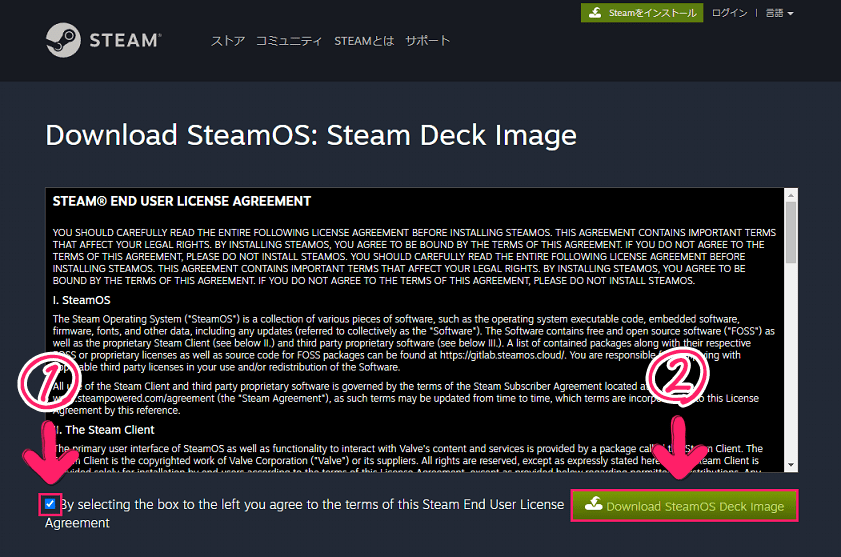Click the ログイン link
Screen dimensions: 841x557
(729, 13)
